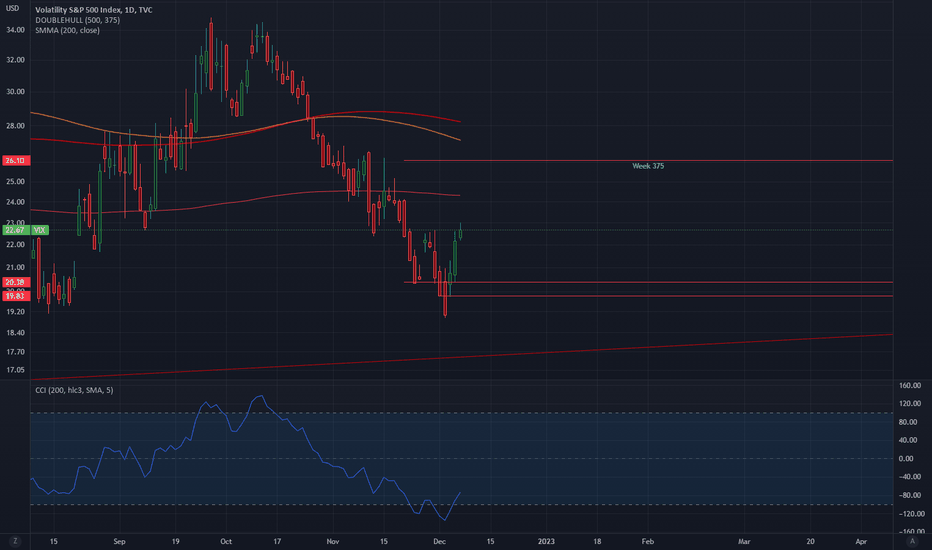This screenshot has width=932, height=550.
Task: Click the green 22.67 VIX price label
Action: 26,230
